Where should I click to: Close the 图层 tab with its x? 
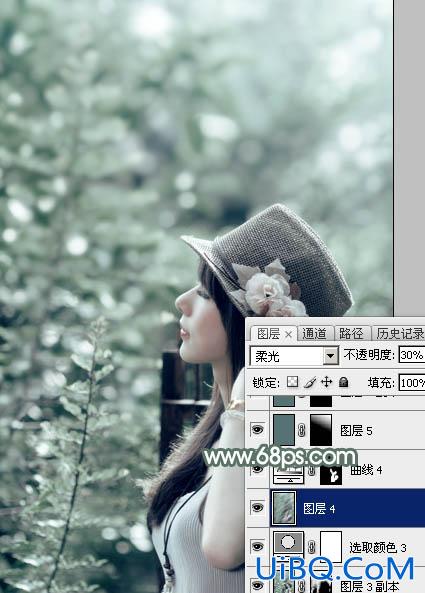coord(288,334)
